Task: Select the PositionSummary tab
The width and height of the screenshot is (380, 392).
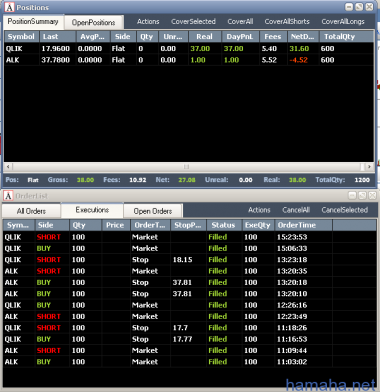Action: [33, 21]
